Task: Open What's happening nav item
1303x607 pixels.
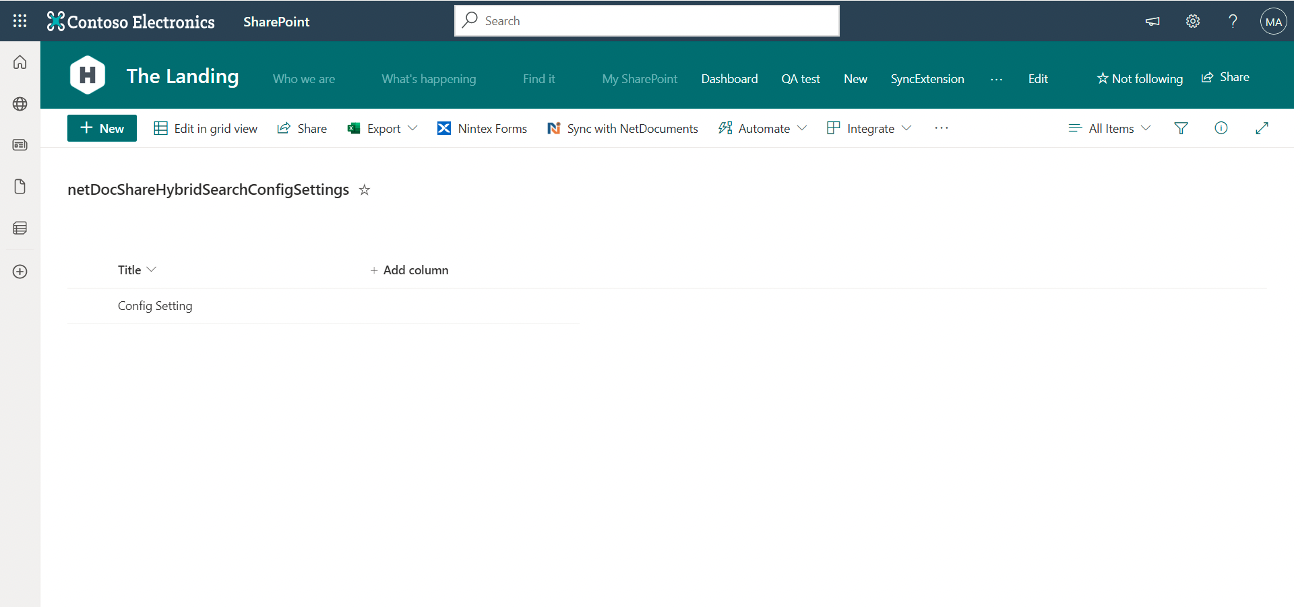Action: 429,78
